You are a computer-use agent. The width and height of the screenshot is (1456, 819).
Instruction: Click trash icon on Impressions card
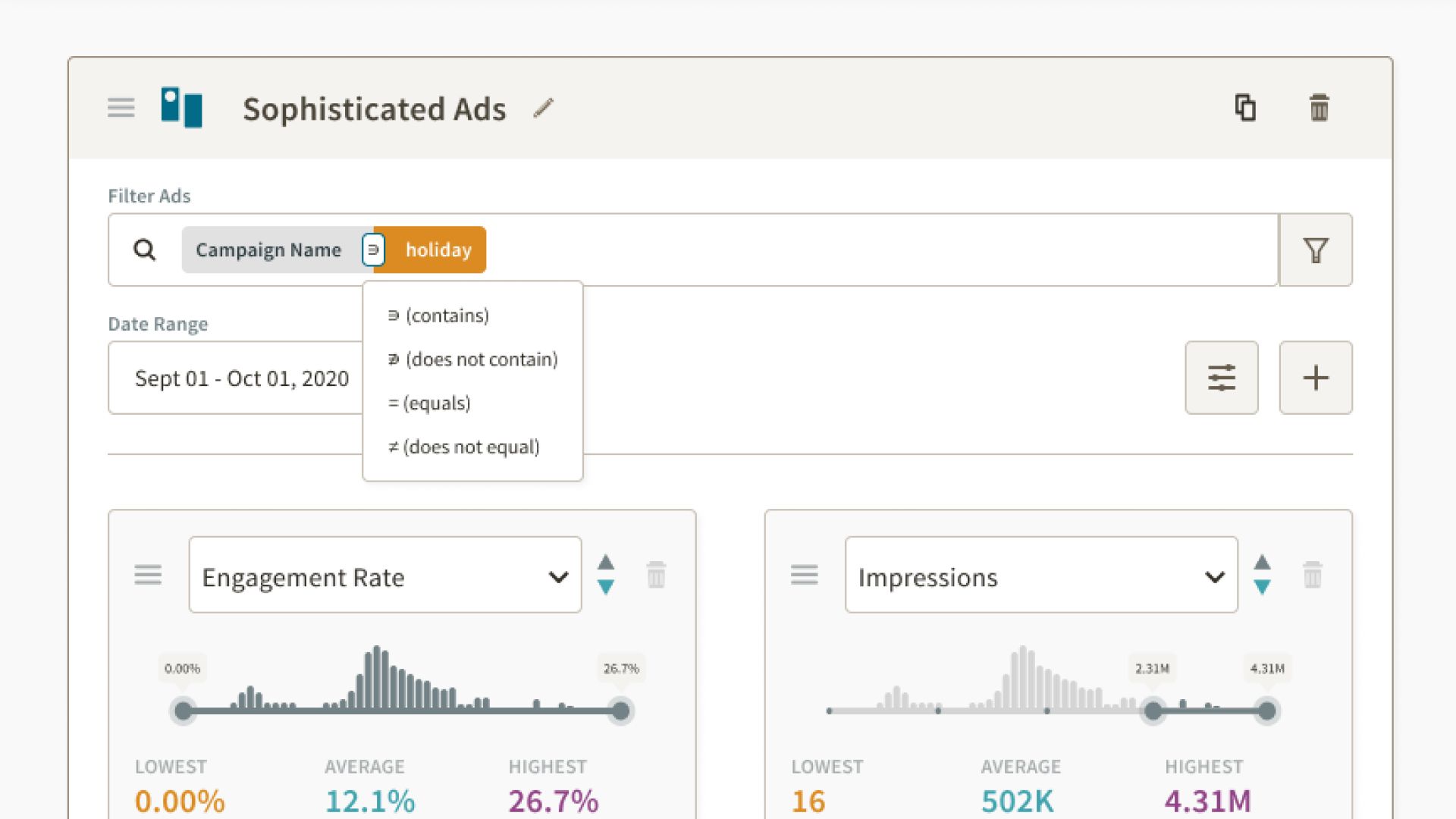(1312, 575)
